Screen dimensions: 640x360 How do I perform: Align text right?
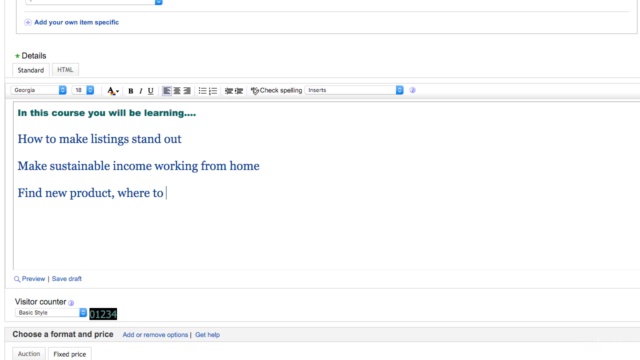point(187,91)
